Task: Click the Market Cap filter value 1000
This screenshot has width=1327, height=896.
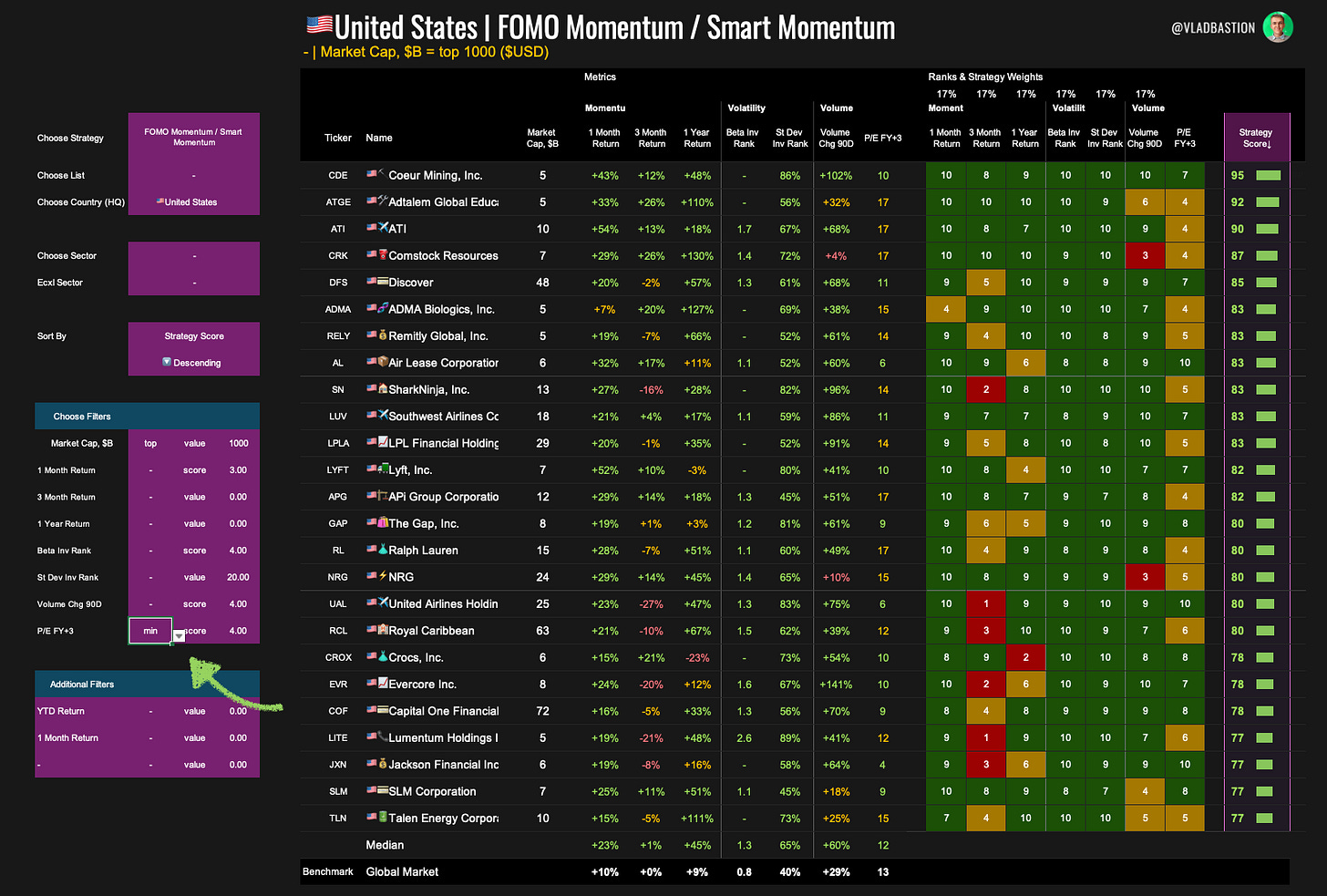Action: point(239,443)
